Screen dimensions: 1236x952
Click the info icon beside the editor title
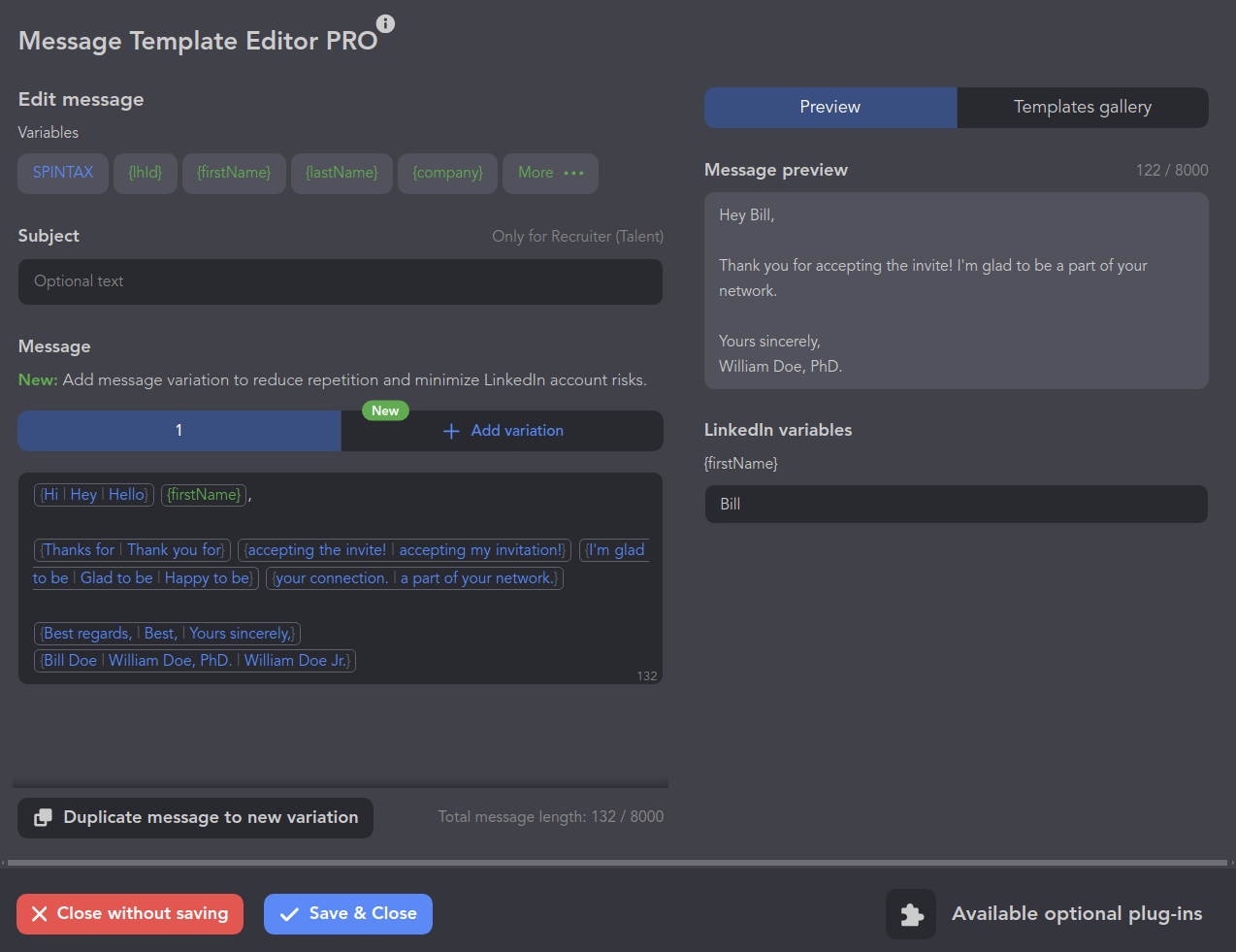click(385, 24)
